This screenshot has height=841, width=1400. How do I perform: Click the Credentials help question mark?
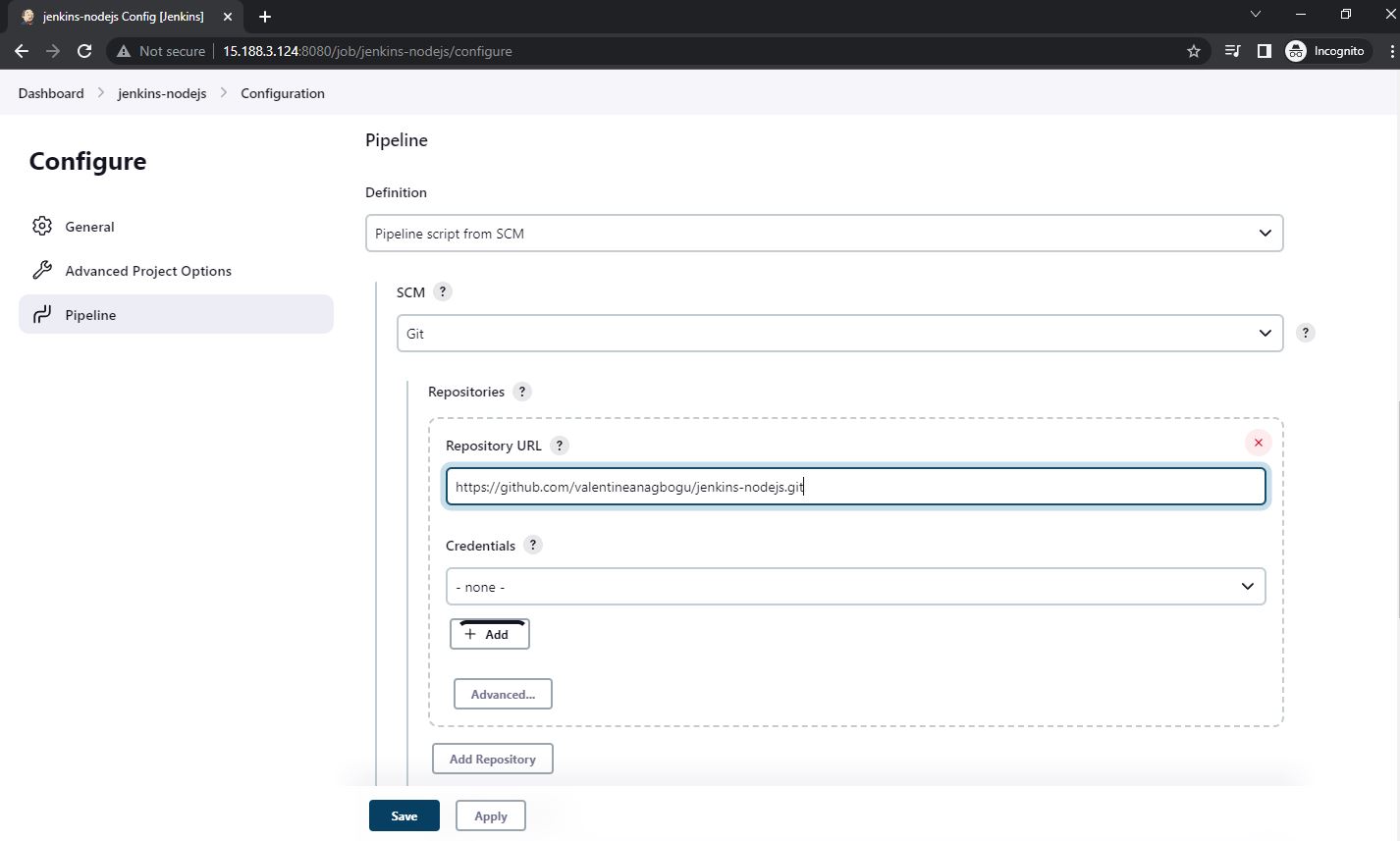(532, 545)
